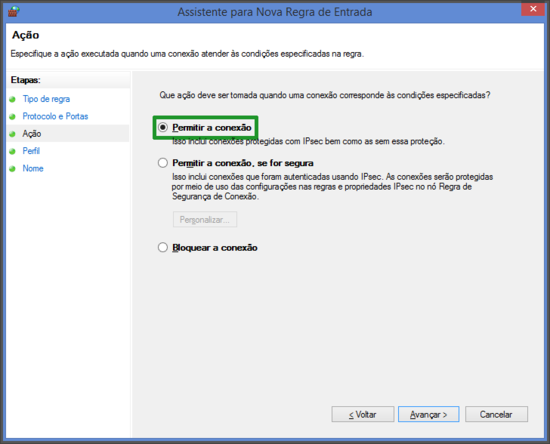Click the green bullet beside 'Protocolo e Portas'
Image resolution: width=550 pixels, height=444 pixels.
tap(13, 116)
